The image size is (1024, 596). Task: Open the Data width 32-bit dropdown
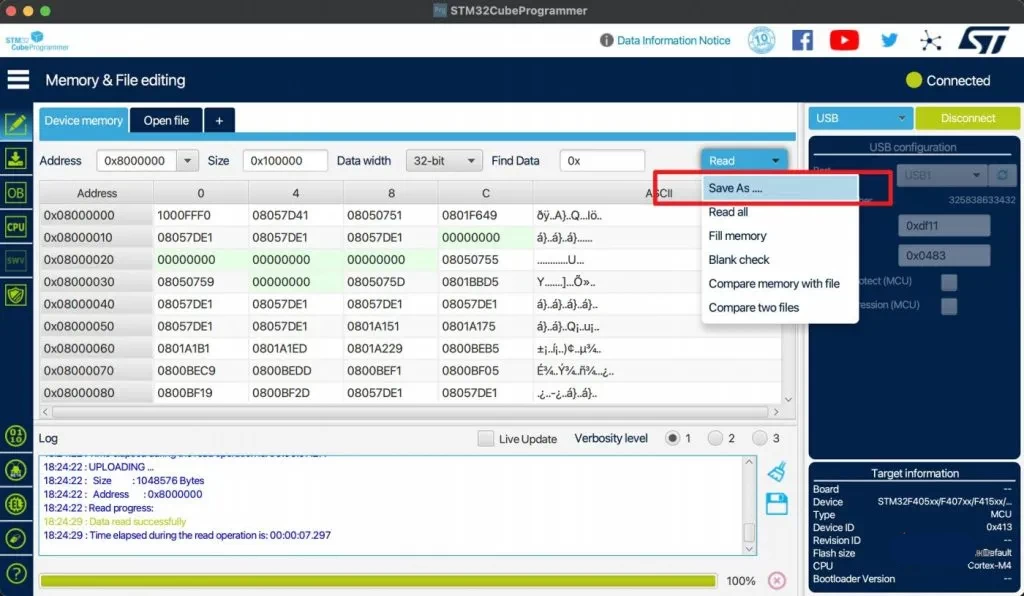(444, 161)
